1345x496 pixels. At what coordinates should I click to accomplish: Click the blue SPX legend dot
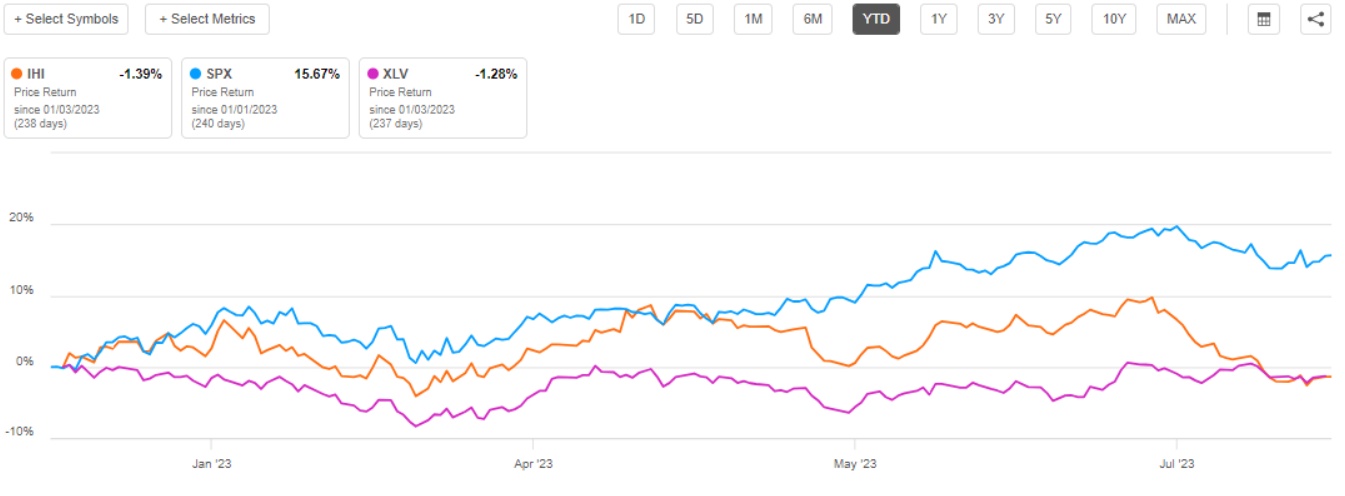[193, 74]
